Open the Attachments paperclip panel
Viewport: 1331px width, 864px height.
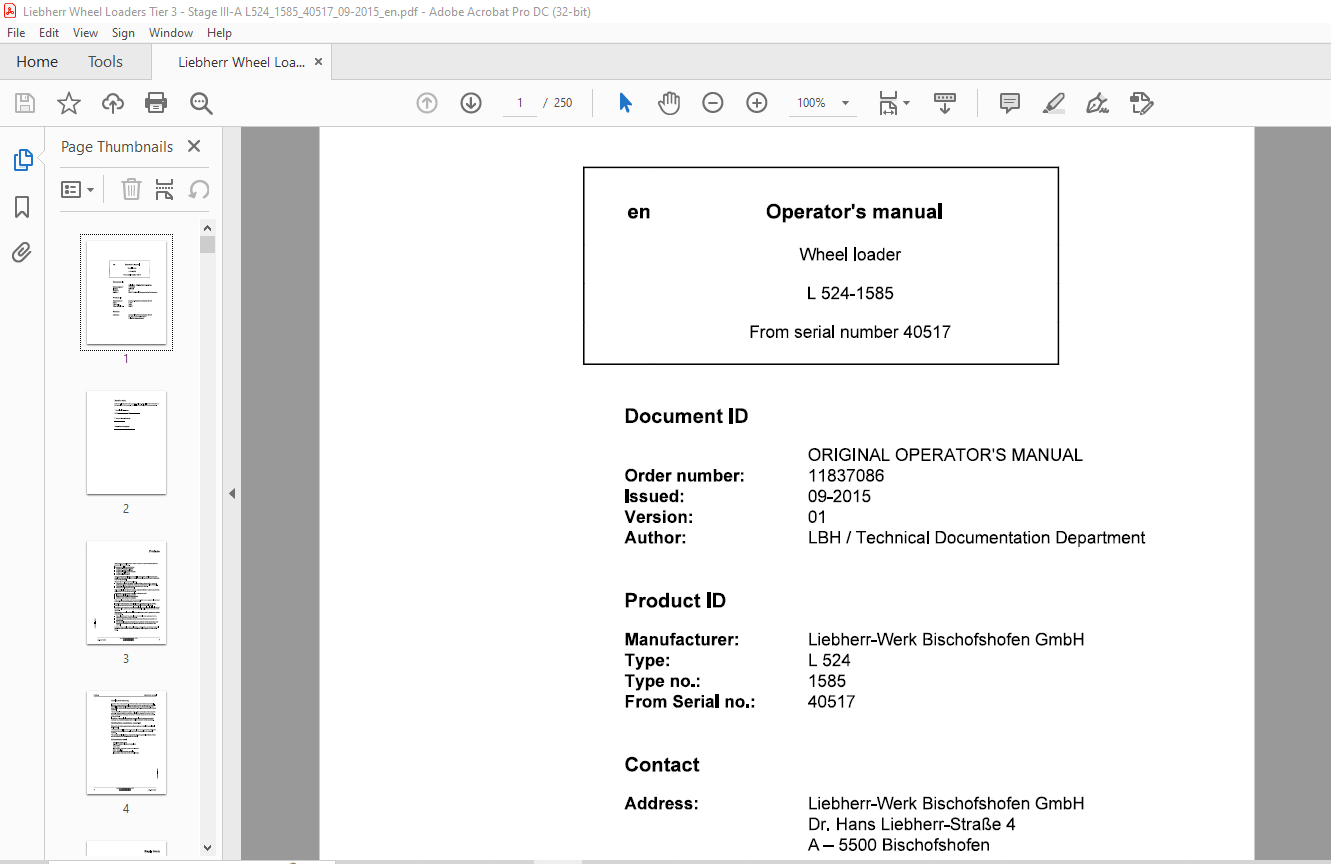(22, 252)
